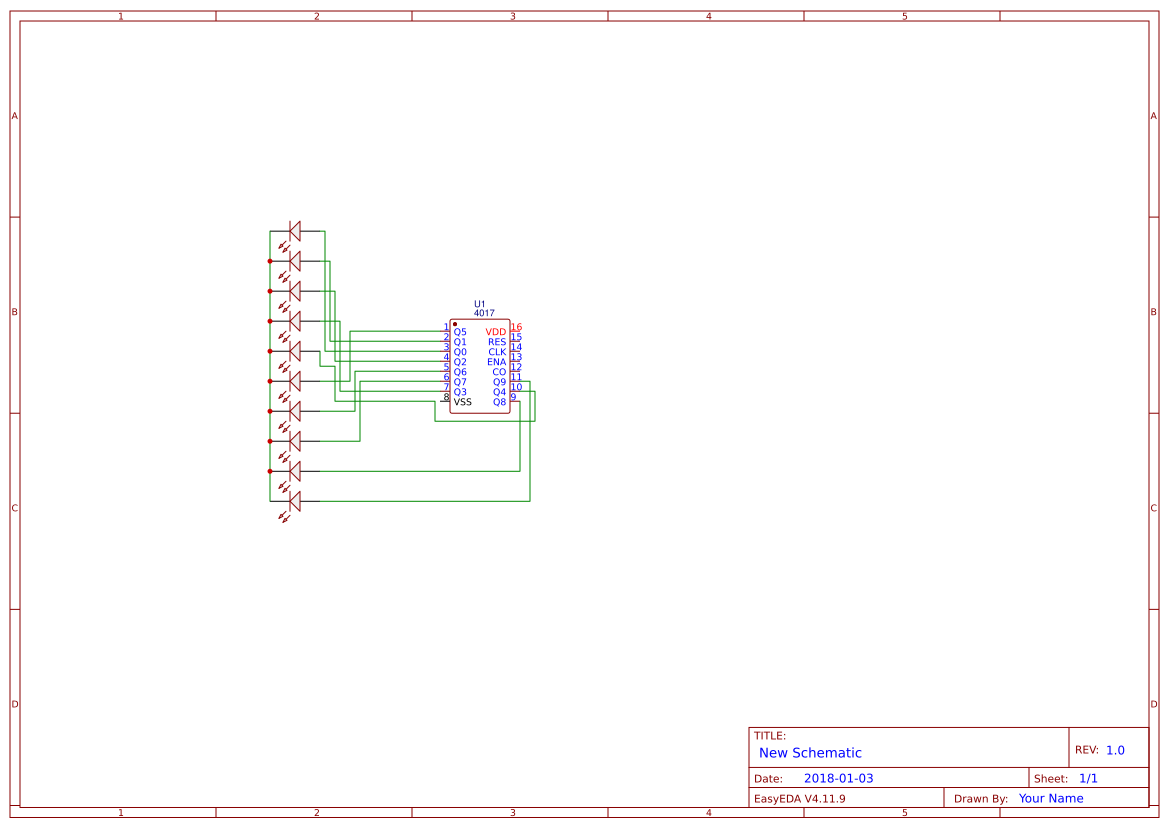1169x828 pixels.
Task: Select the U1 4017 counter chip symbol
Action: (x=480, y=365)
